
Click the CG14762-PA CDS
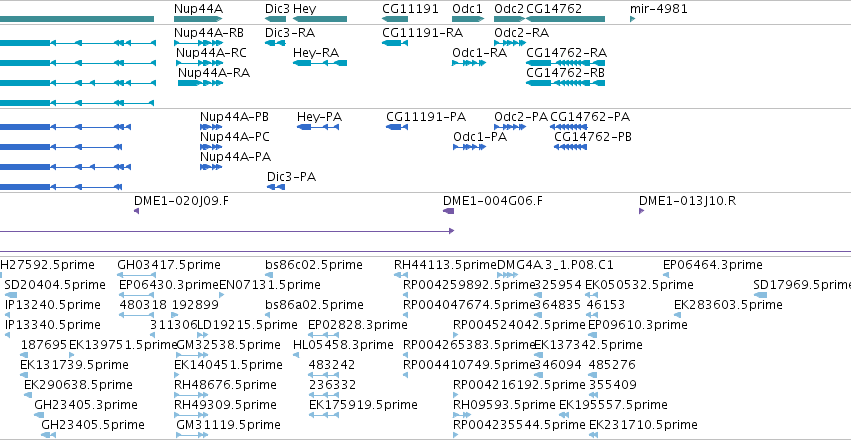point(568,127)
